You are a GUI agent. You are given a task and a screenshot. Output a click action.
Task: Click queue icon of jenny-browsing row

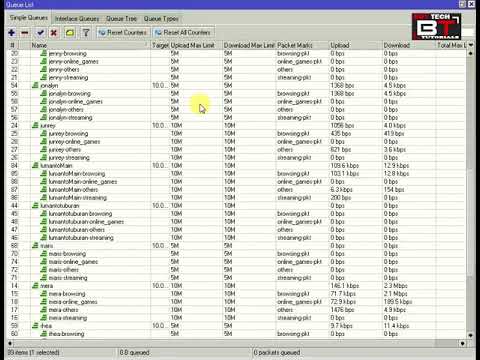[x=44, y=53]
